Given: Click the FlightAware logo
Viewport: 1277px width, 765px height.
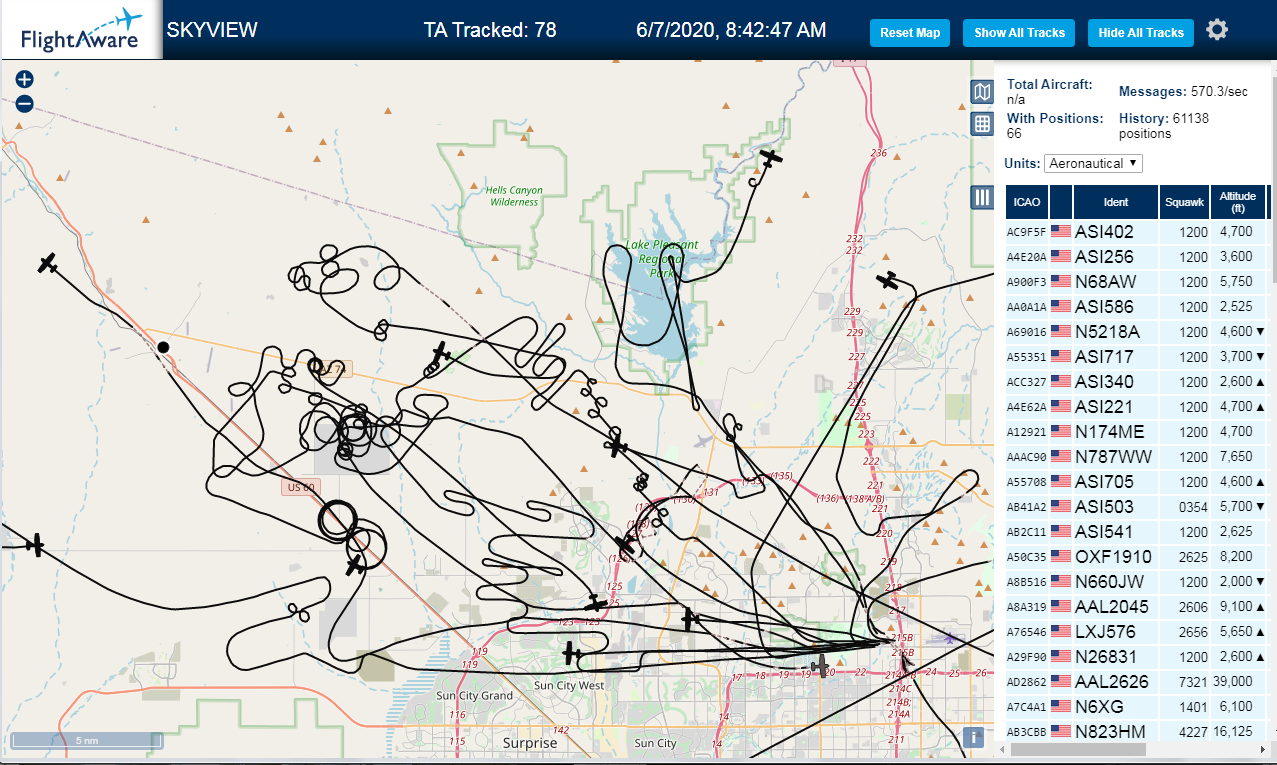Looking at the screenshot, I should [x=80, y=29].
